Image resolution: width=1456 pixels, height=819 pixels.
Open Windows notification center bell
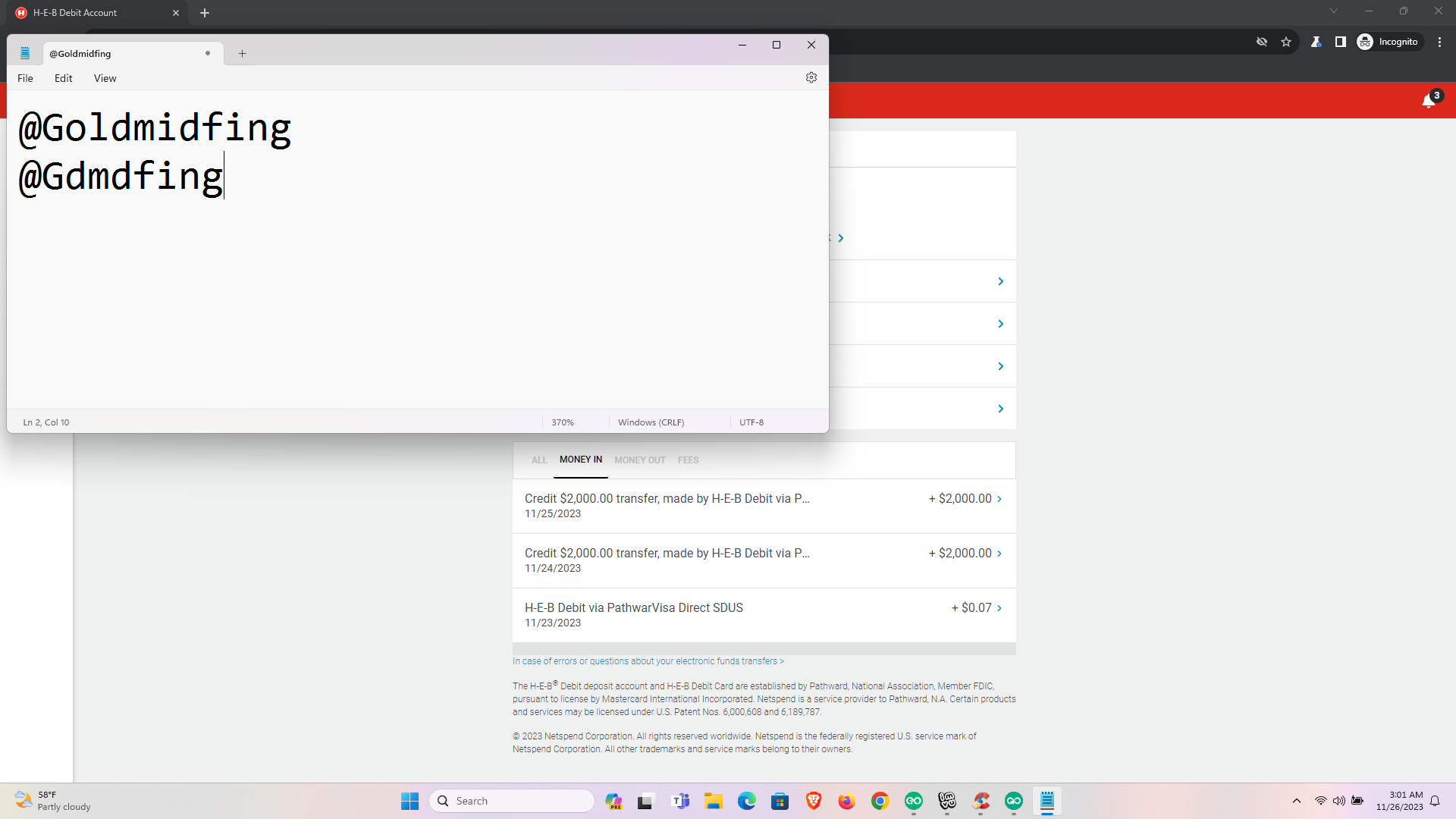click(x=1435, y=801)
